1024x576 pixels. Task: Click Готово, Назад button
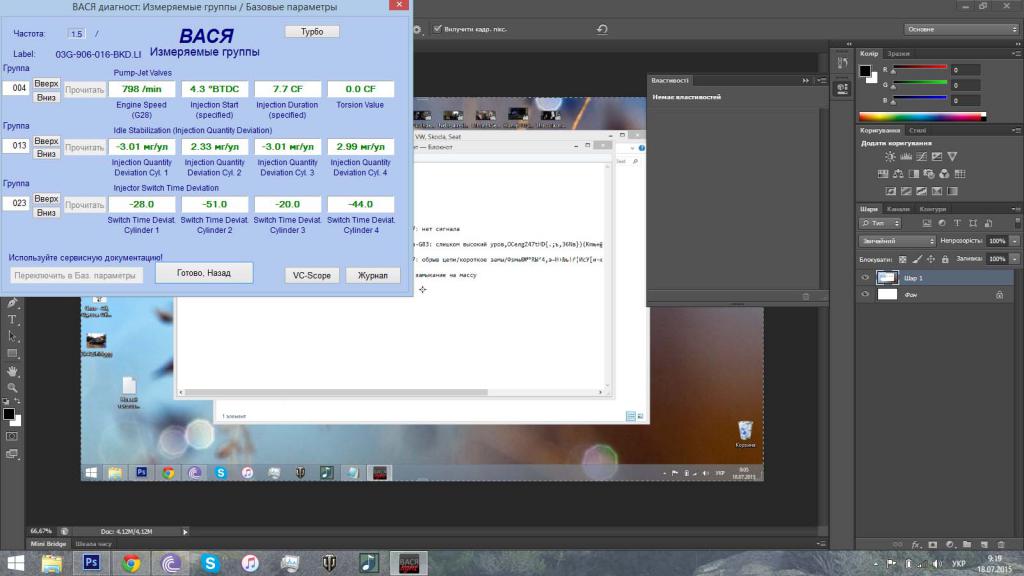(x=204, y=273)
